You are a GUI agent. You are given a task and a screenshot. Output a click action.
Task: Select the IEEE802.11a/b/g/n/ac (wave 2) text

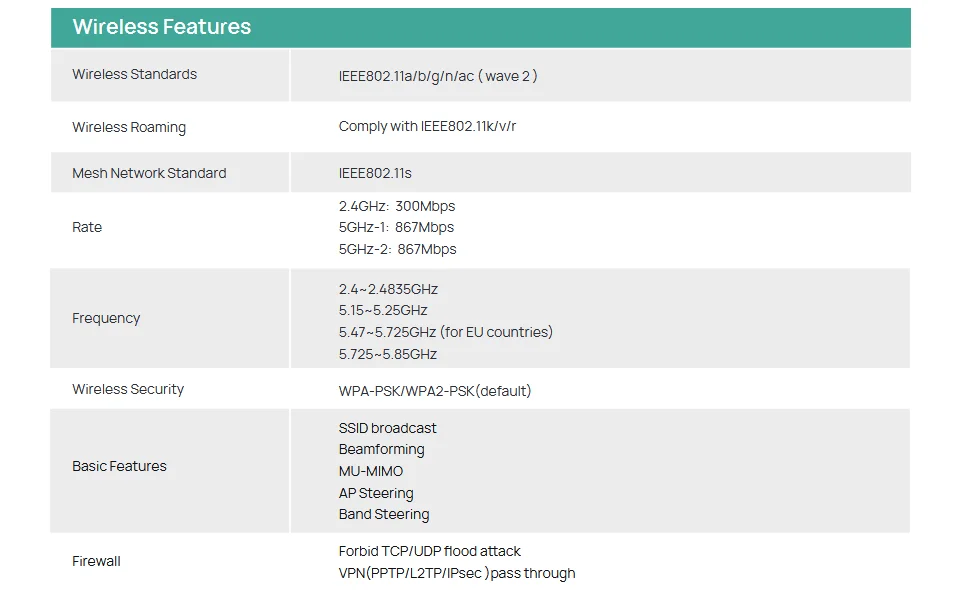[438, 76]
